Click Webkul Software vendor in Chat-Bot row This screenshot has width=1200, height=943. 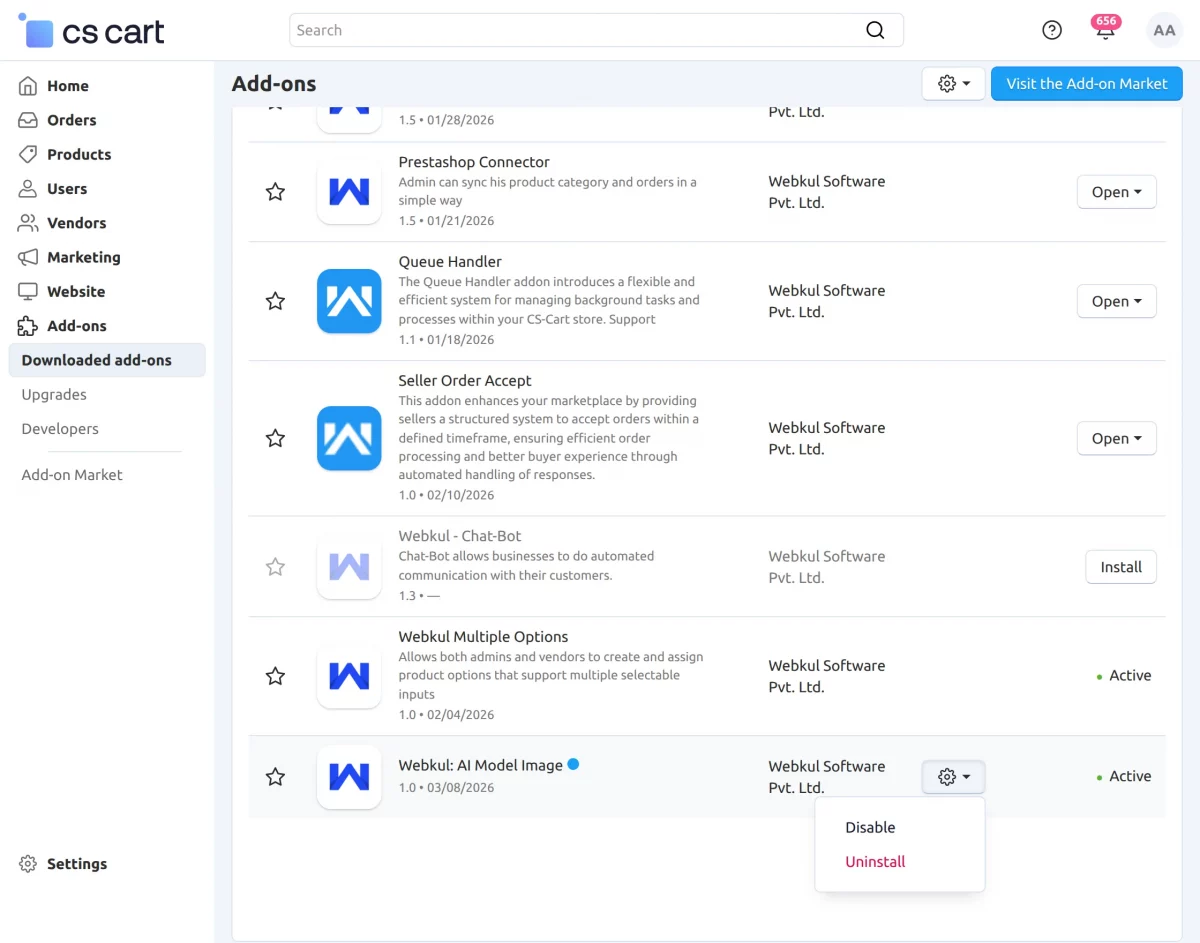click(826, 567)
